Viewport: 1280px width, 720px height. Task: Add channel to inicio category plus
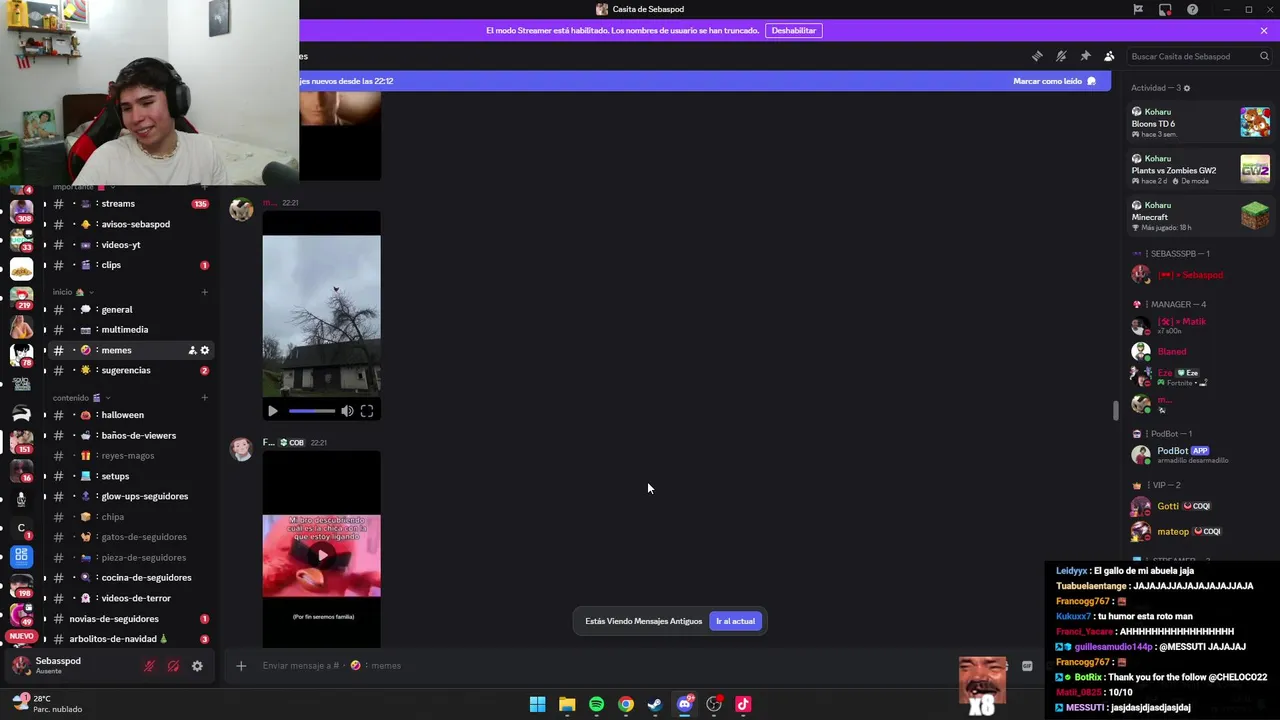205,292
